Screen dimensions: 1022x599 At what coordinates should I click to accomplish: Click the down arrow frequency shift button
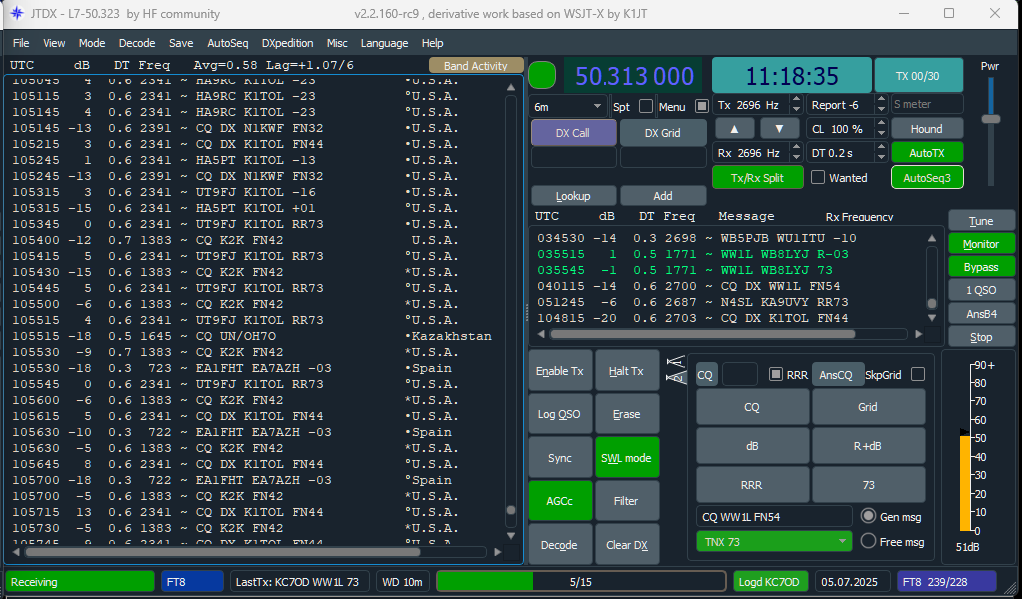coord(779,128)
